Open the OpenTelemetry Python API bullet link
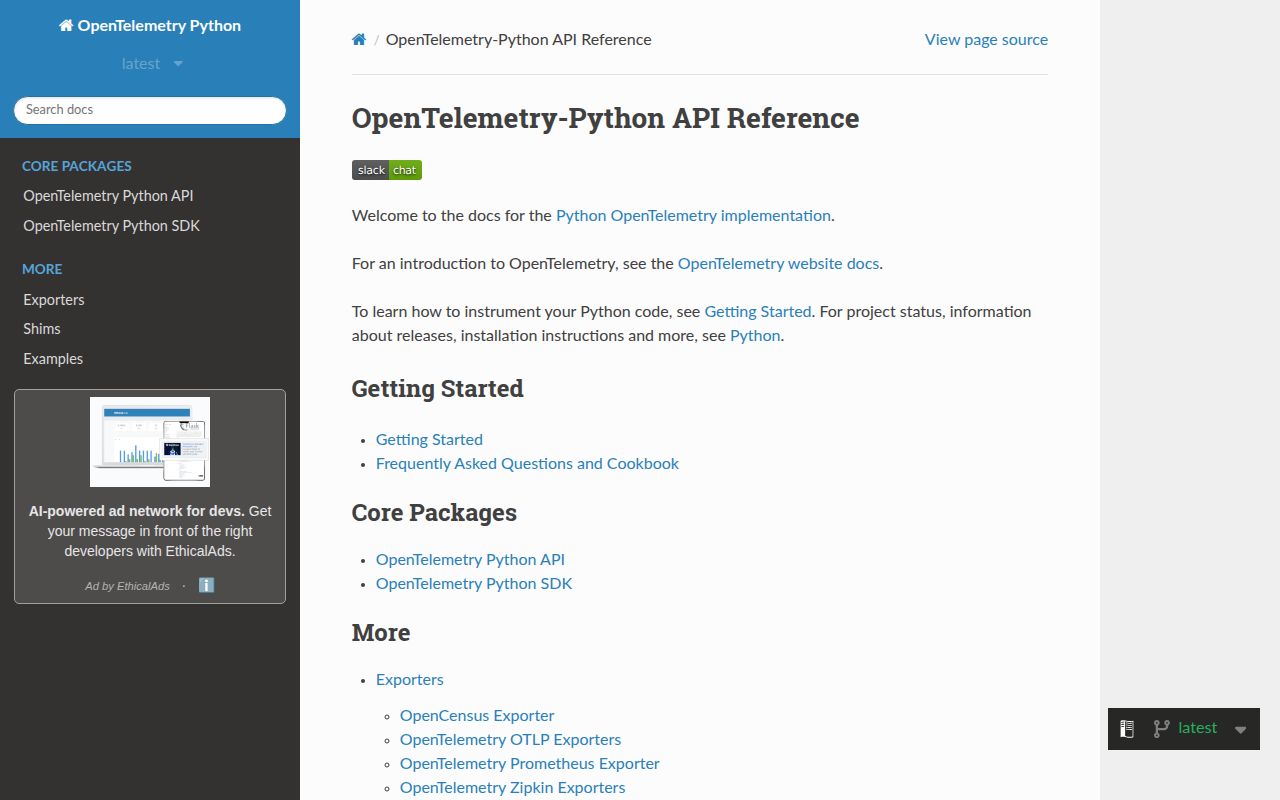This screenshot has height=800, width=1280. click(x=470, y=560)
